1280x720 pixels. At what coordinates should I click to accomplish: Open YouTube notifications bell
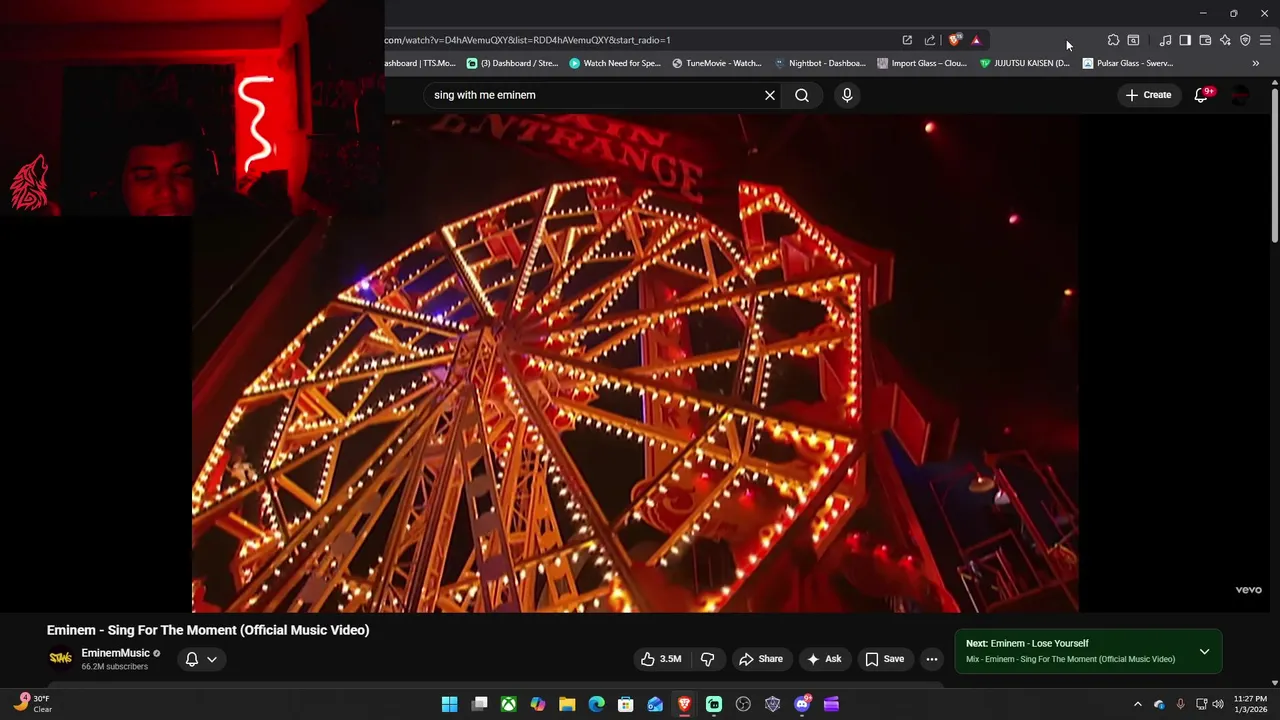coord(1202,95)
